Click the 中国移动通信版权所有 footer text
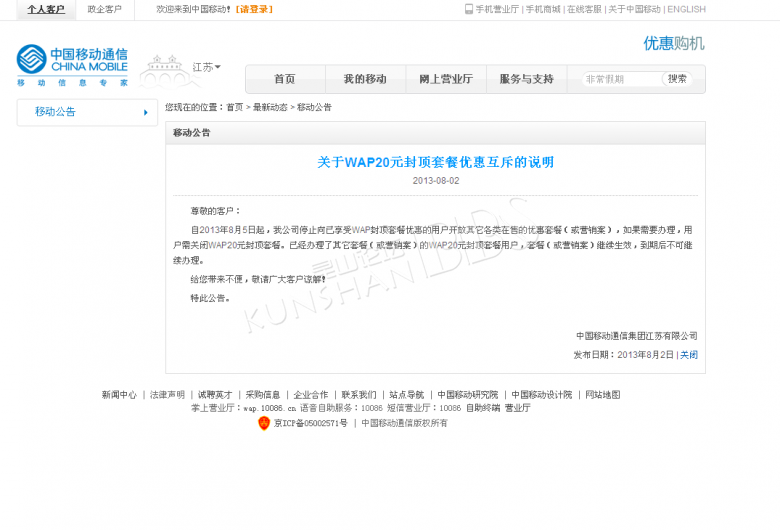The image size is (780, 530). [x=404, y=423]
